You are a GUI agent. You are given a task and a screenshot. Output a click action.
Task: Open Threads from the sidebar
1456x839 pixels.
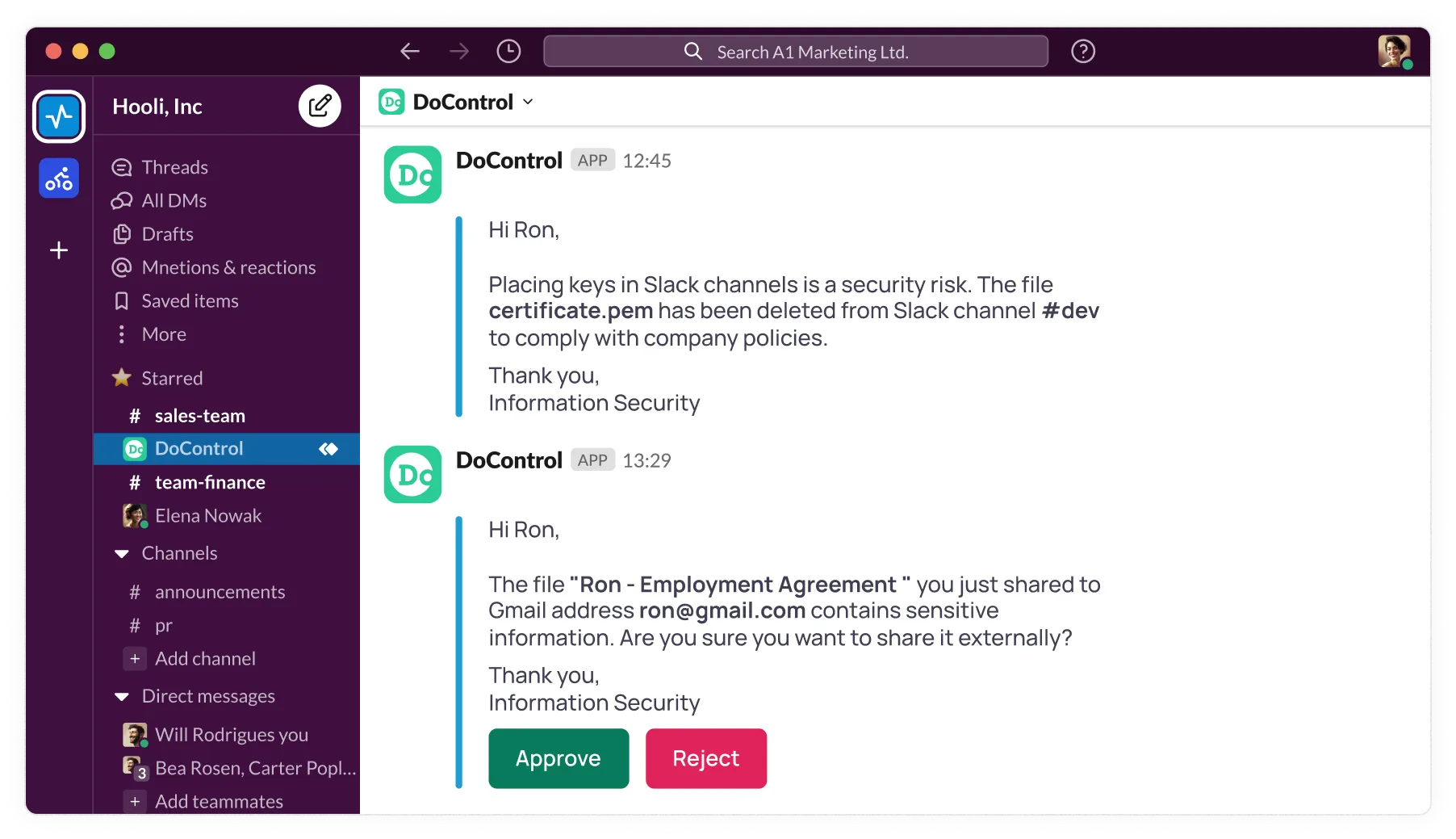(174, 166)
